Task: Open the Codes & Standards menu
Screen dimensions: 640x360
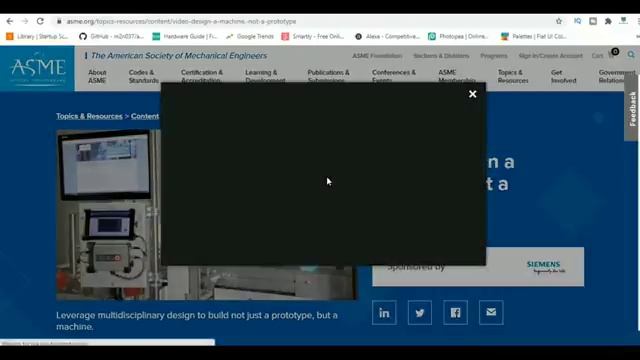Action: point(144,76)
